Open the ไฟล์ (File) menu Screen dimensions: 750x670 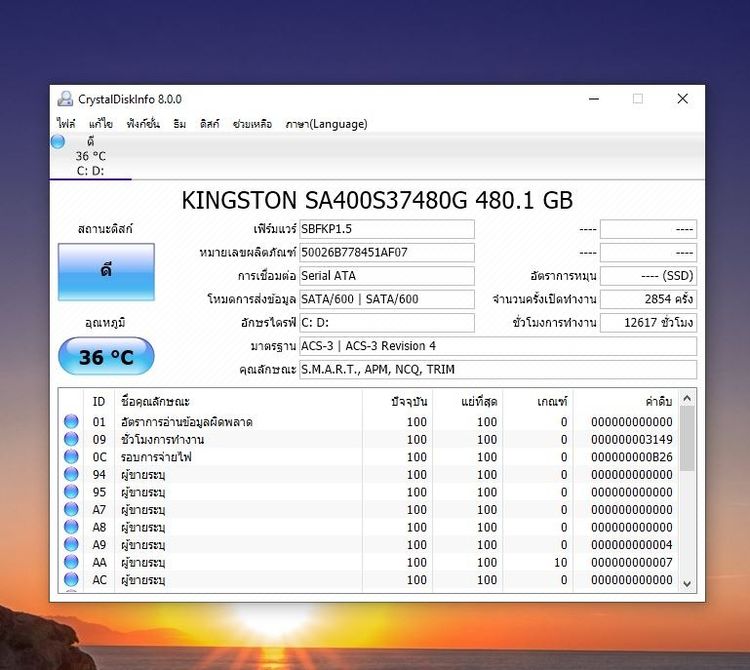(66, 124)
